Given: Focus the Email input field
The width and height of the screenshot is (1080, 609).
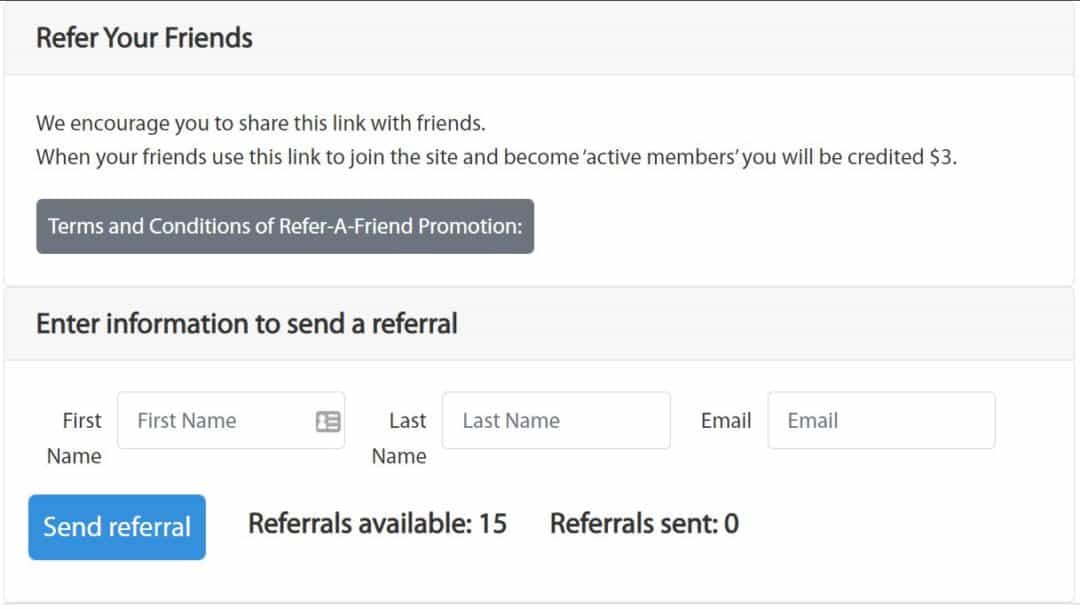Looking at the screenshot, I should click(882, 420).
